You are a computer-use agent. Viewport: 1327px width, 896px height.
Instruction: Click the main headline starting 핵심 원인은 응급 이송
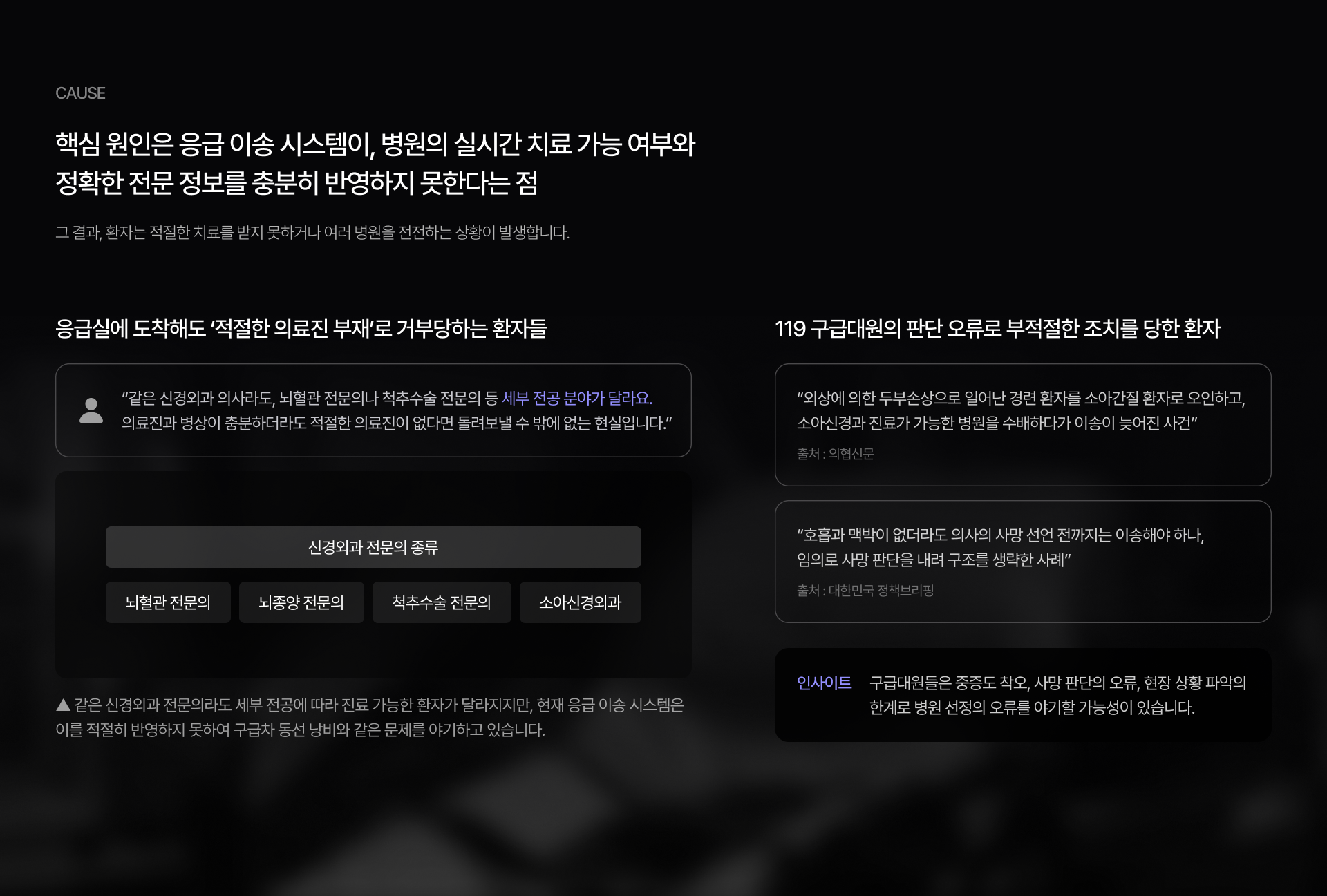[x=375, y=164]
